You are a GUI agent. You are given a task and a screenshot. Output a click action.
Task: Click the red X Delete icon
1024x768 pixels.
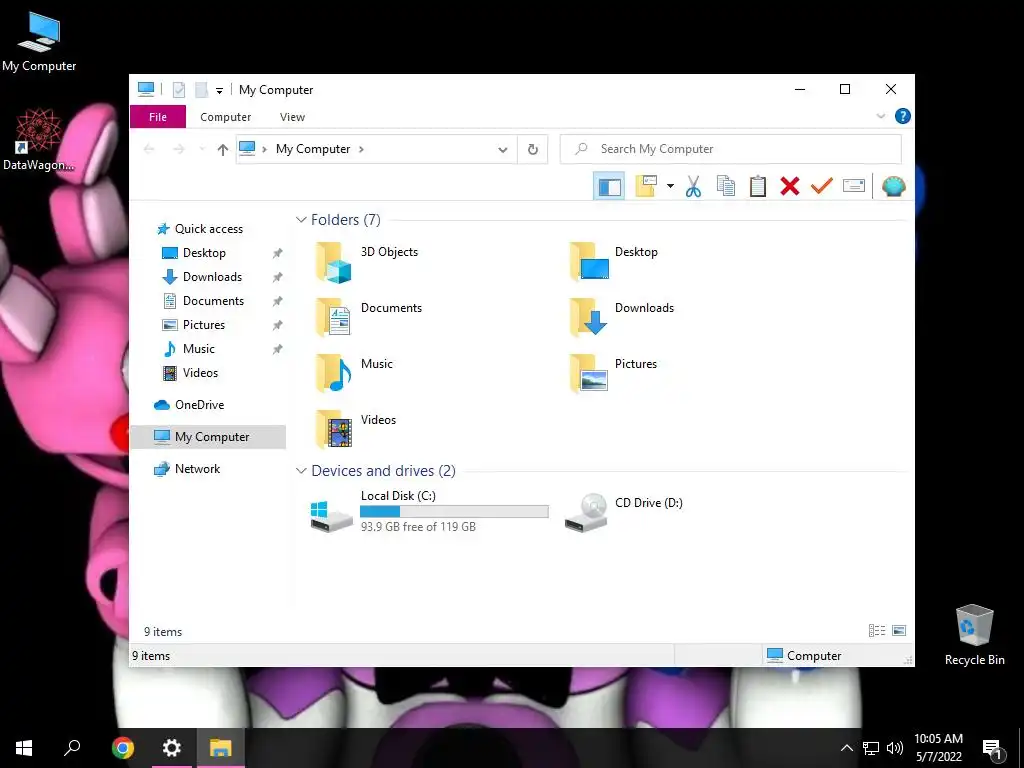click(x=790, y=186)
